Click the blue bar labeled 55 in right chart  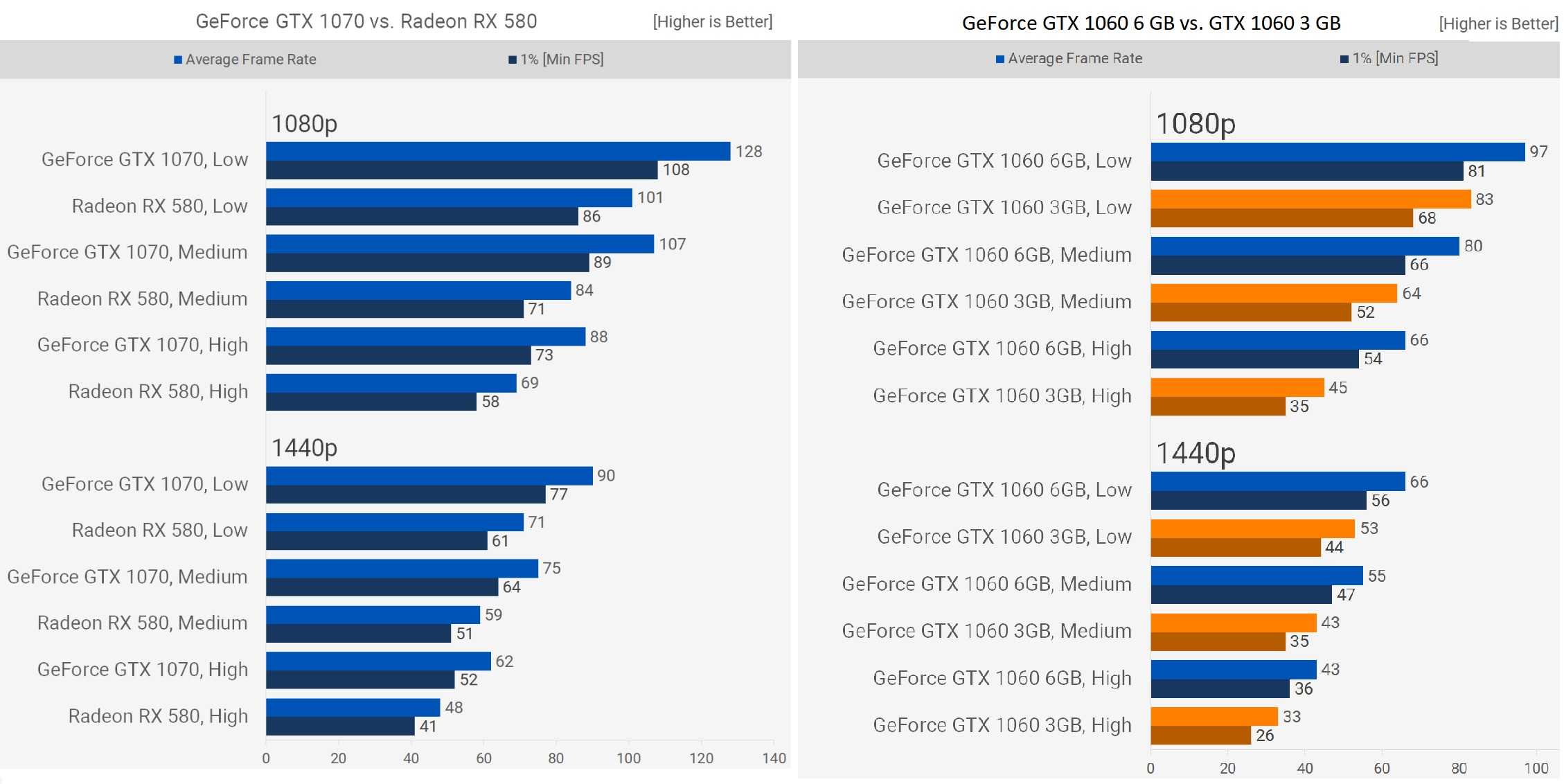[x=1257, y=576]
